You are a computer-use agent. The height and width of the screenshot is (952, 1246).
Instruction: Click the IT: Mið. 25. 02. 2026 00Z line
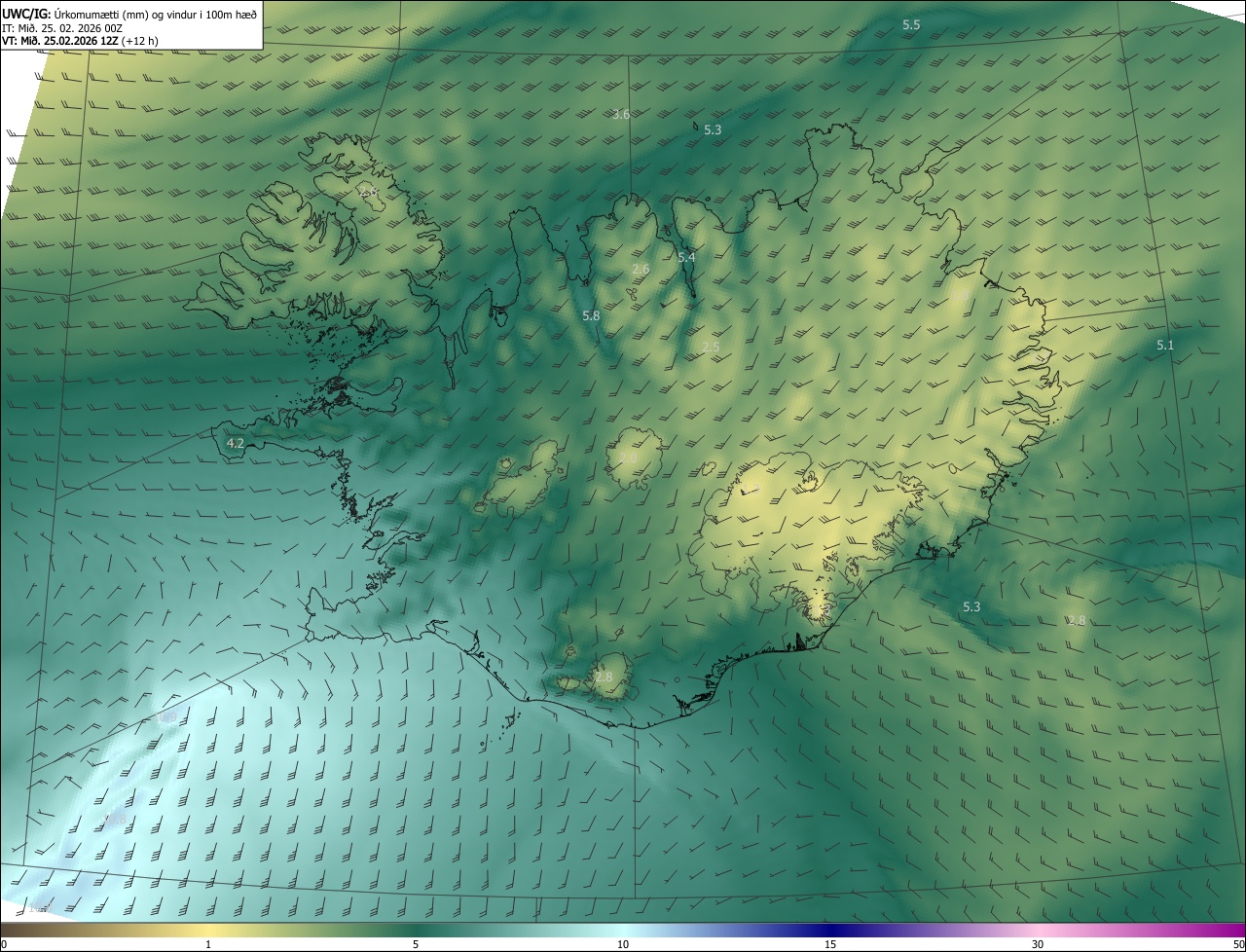point(63,28)
